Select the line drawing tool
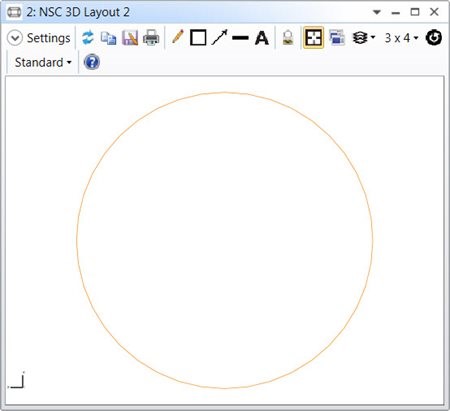450x411 pixels. point(240,38)
